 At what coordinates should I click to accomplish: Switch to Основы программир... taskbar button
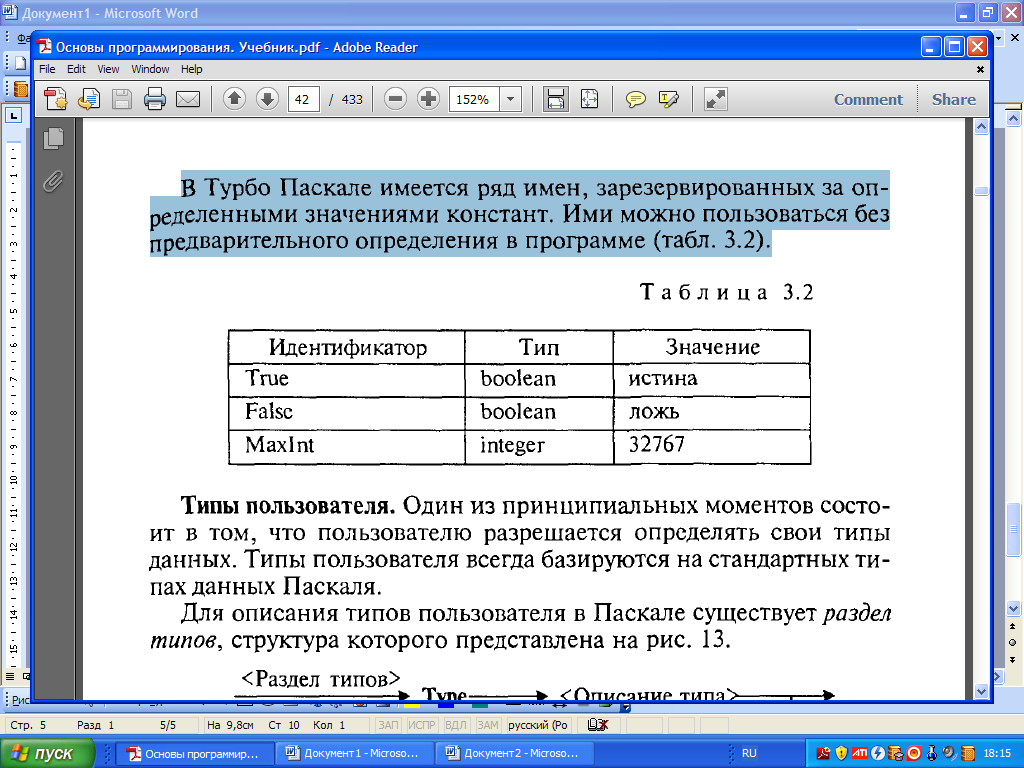[x=193, y=753]
